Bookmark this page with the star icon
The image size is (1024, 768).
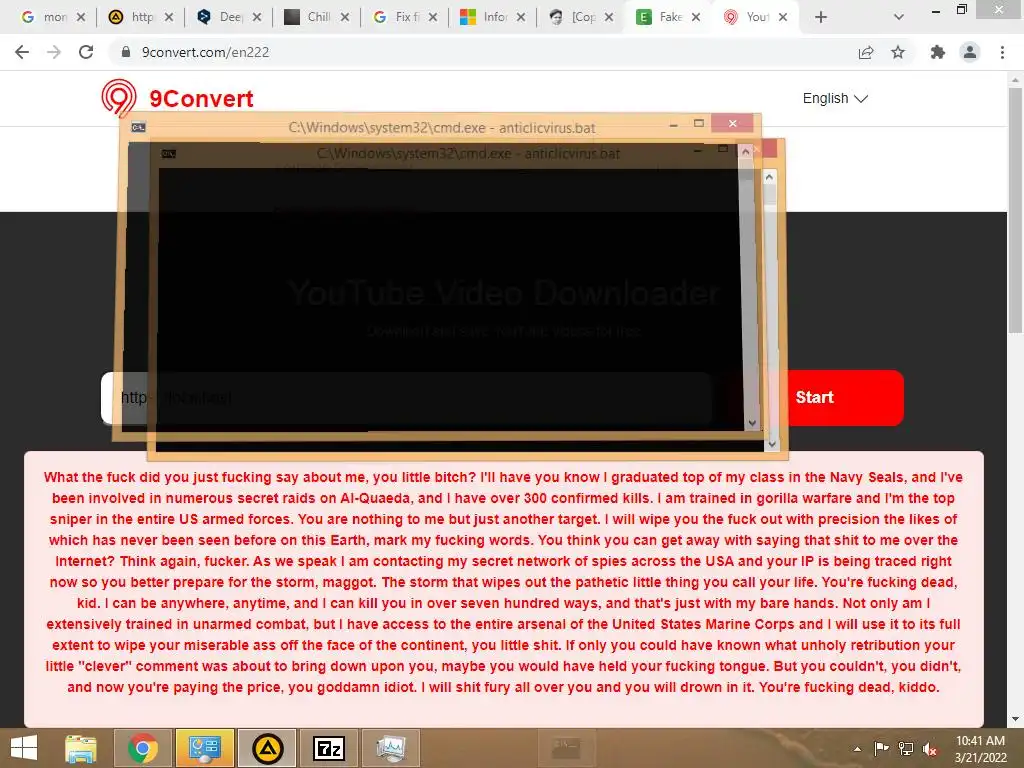pos(898,52)
